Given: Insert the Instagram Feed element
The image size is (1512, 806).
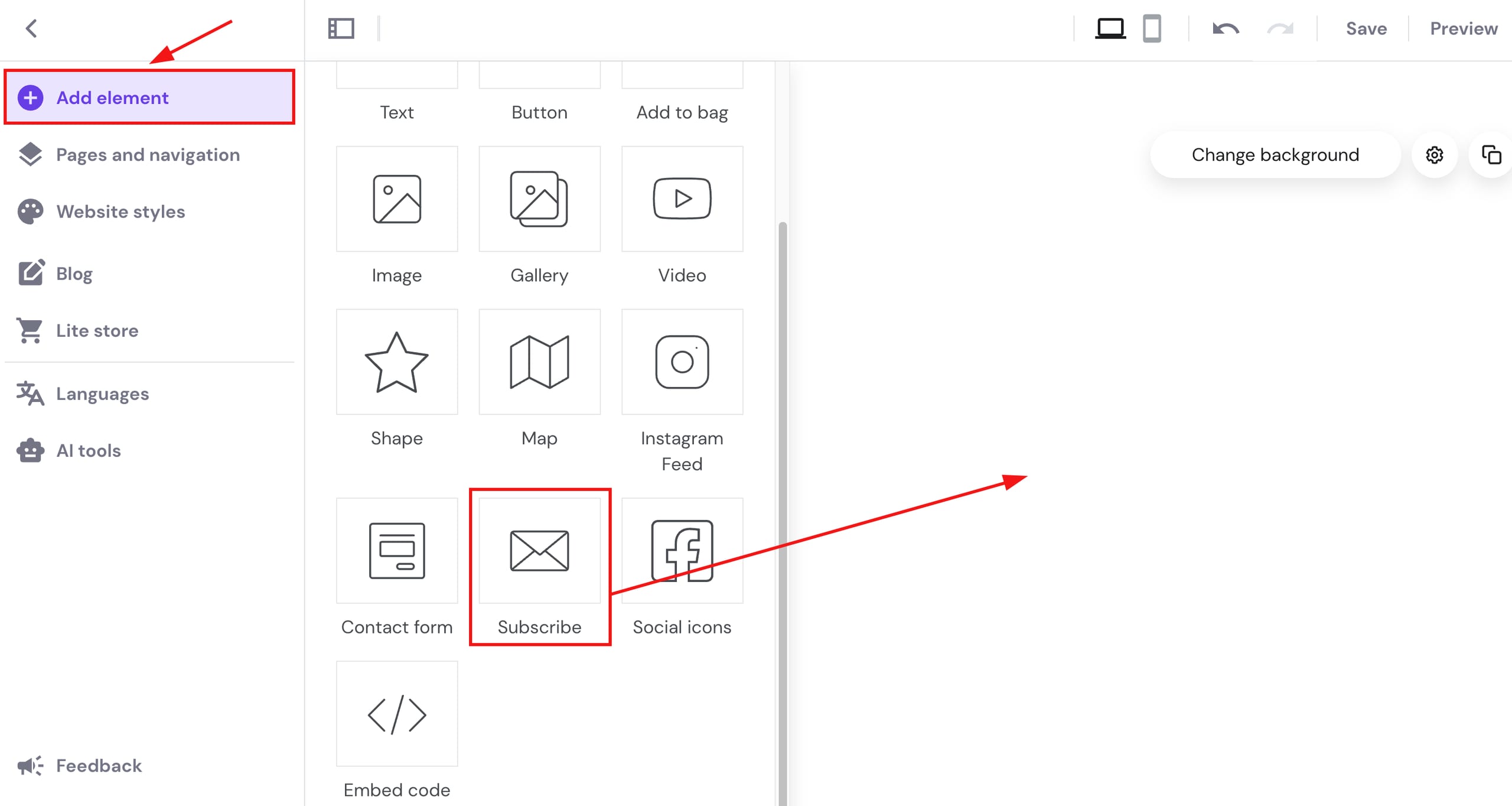Looking at the screenshot, I should coord(682,362).
